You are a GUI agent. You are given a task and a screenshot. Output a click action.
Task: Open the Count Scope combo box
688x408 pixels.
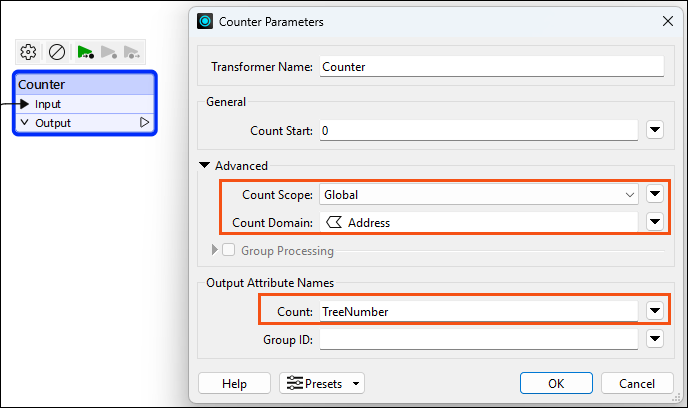point(479,194)
